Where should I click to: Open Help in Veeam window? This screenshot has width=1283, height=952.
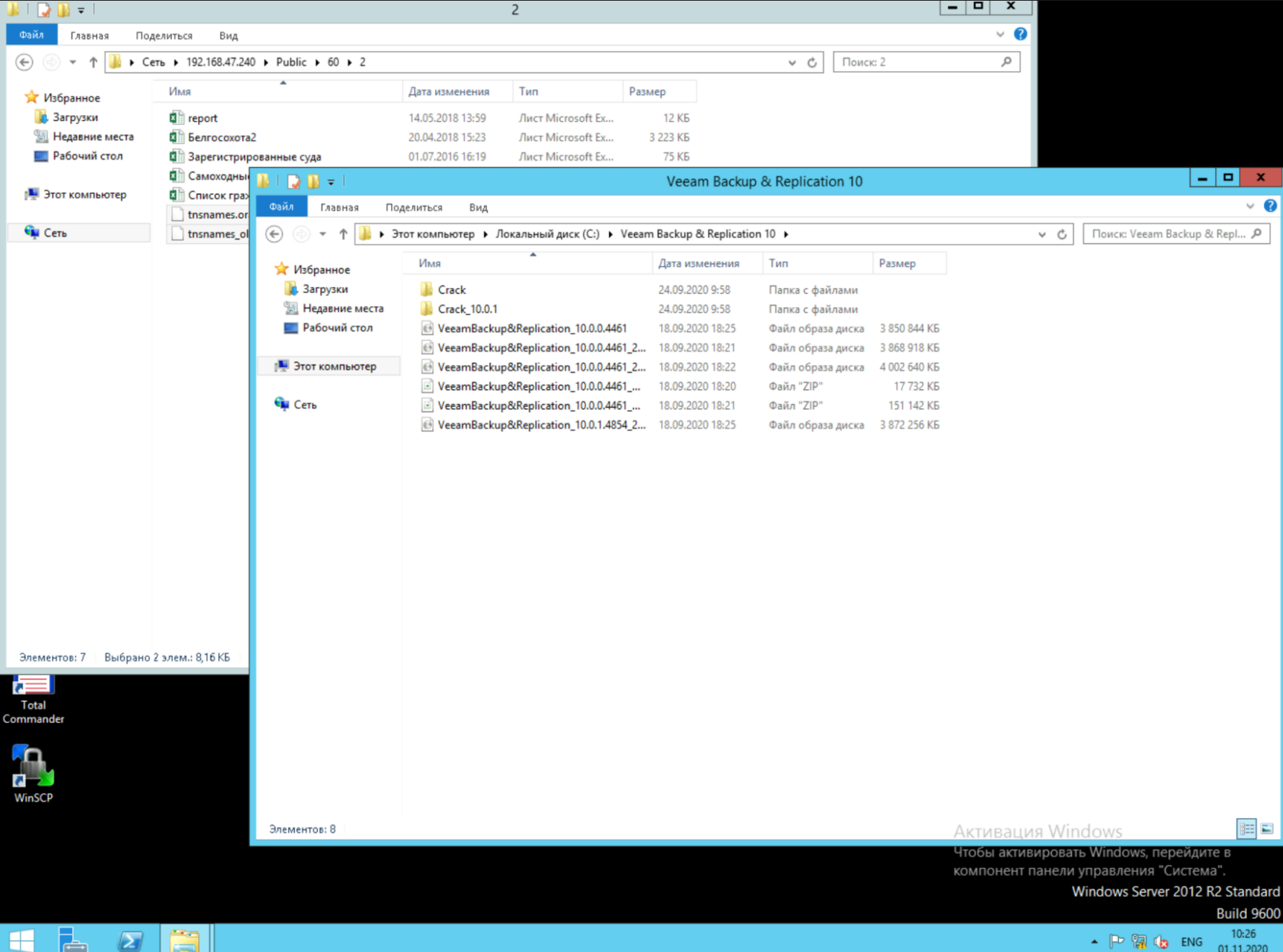1270,206
